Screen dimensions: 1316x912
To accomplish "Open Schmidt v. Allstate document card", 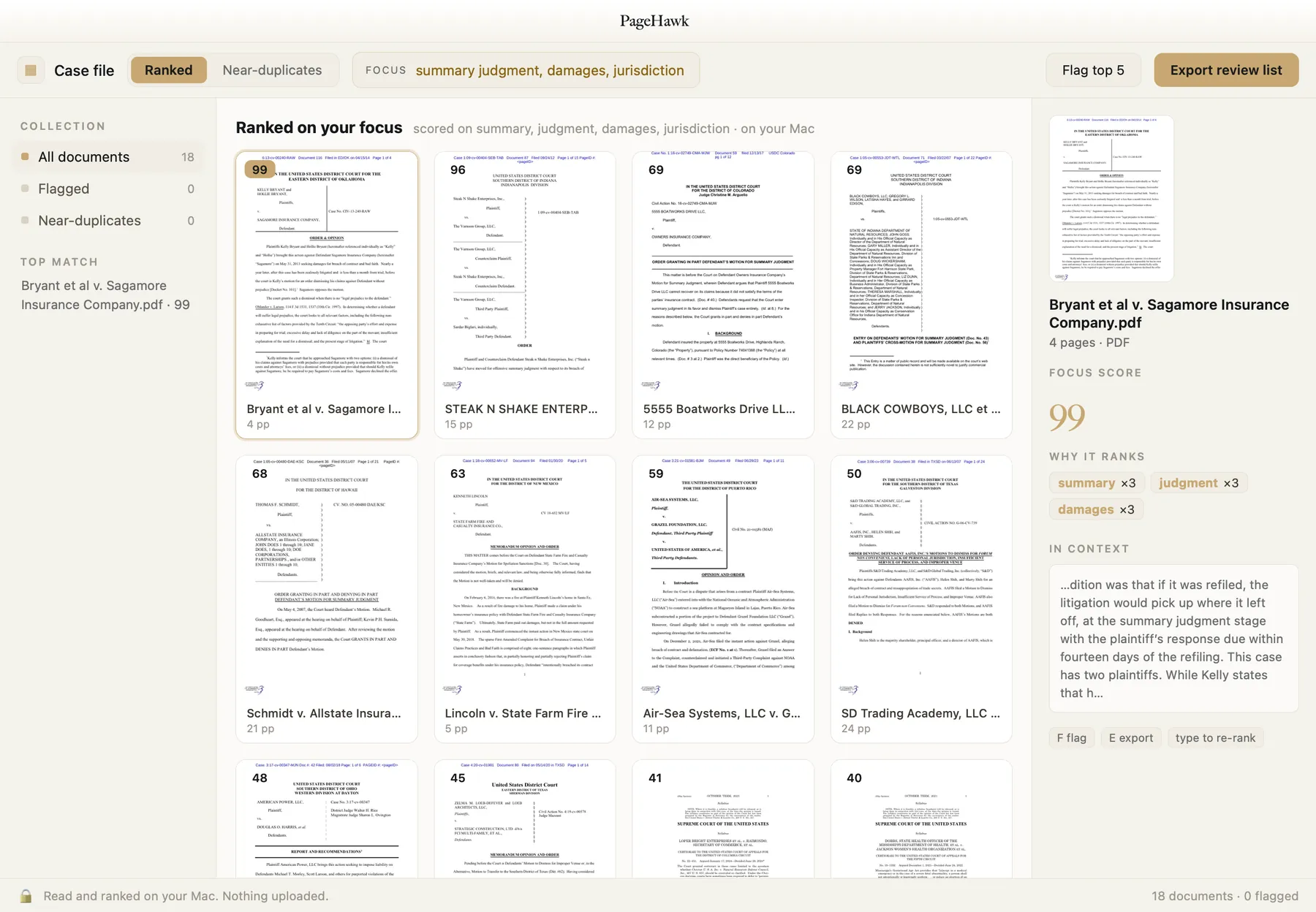I will pyautogui.click(x=327, y=599).
